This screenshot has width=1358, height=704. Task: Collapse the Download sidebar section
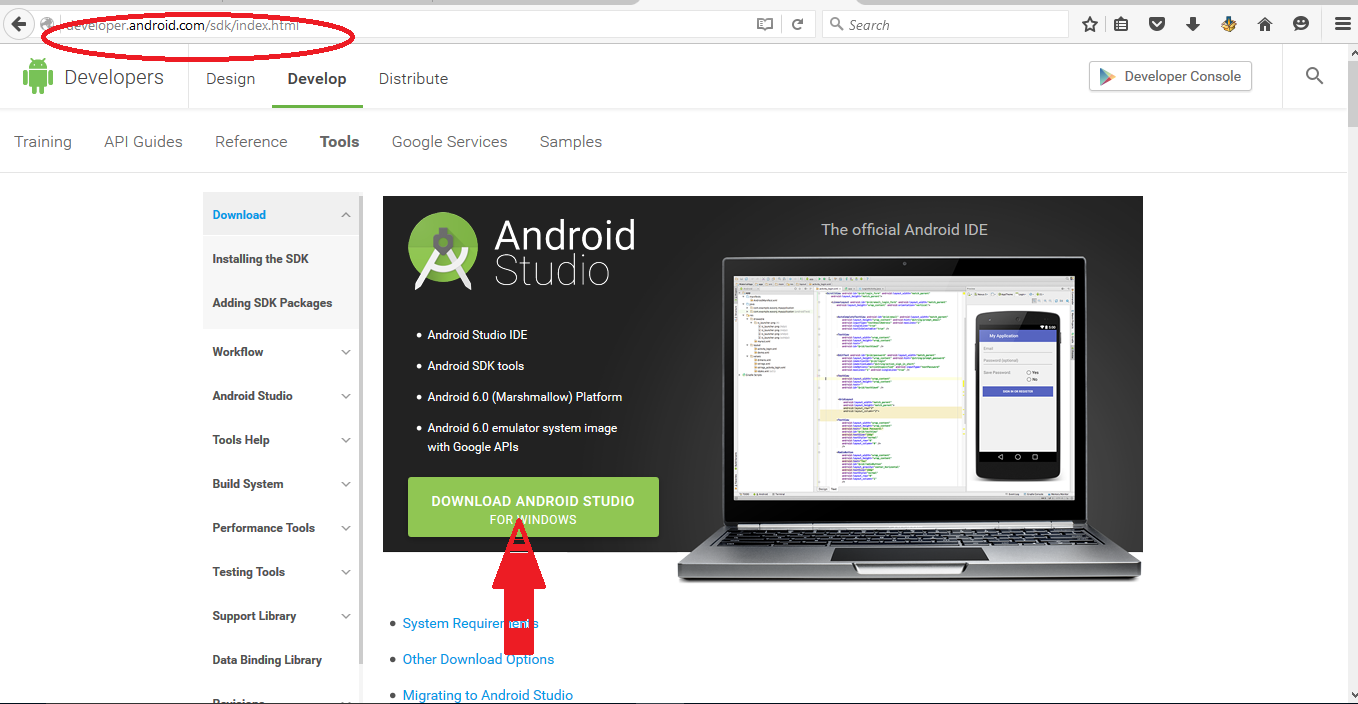[x=345, y=215]
